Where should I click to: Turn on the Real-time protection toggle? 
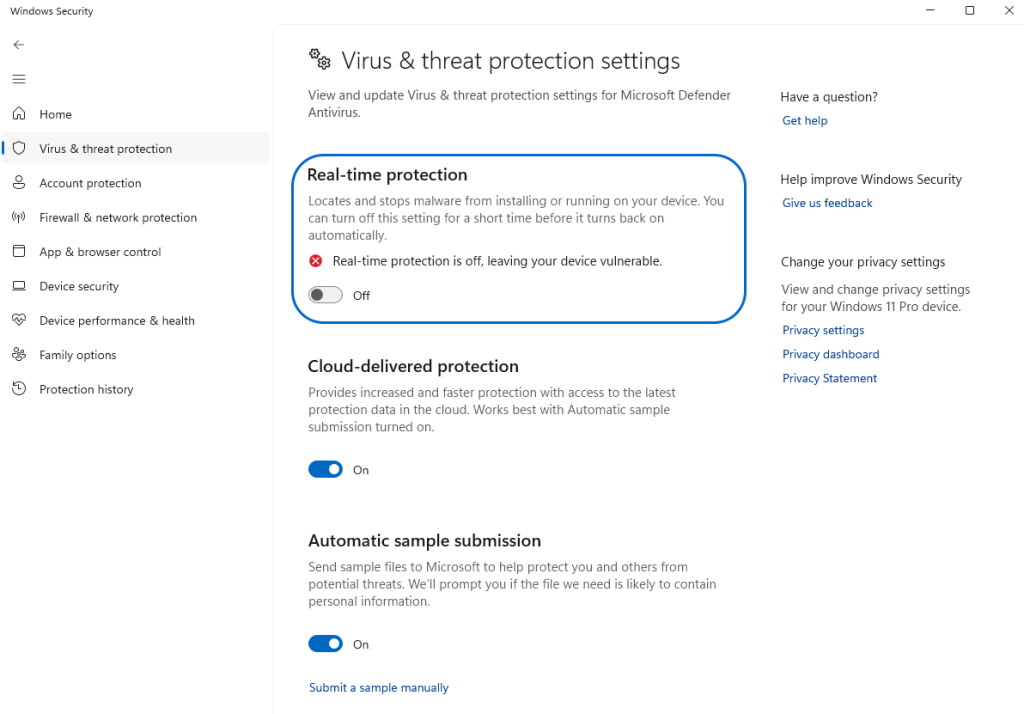325,295
